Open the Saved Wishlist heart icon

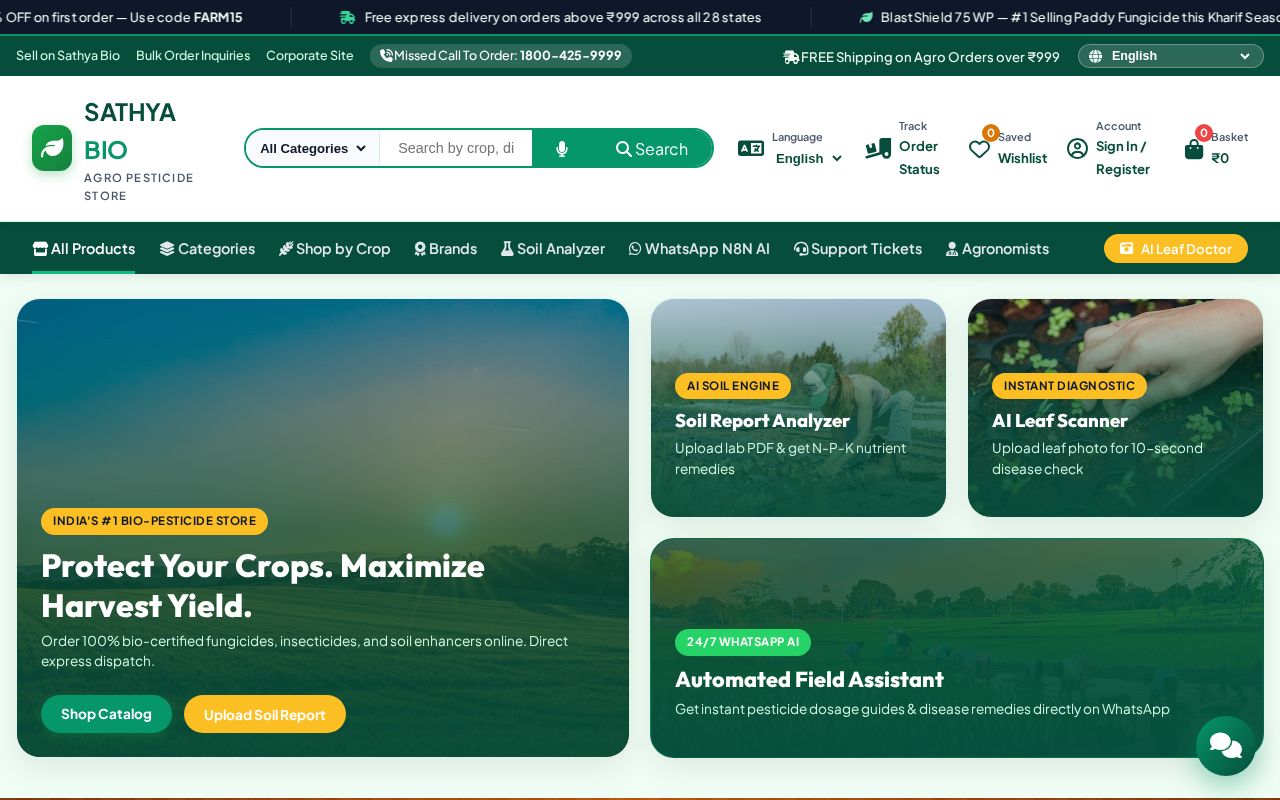[979, 149]
